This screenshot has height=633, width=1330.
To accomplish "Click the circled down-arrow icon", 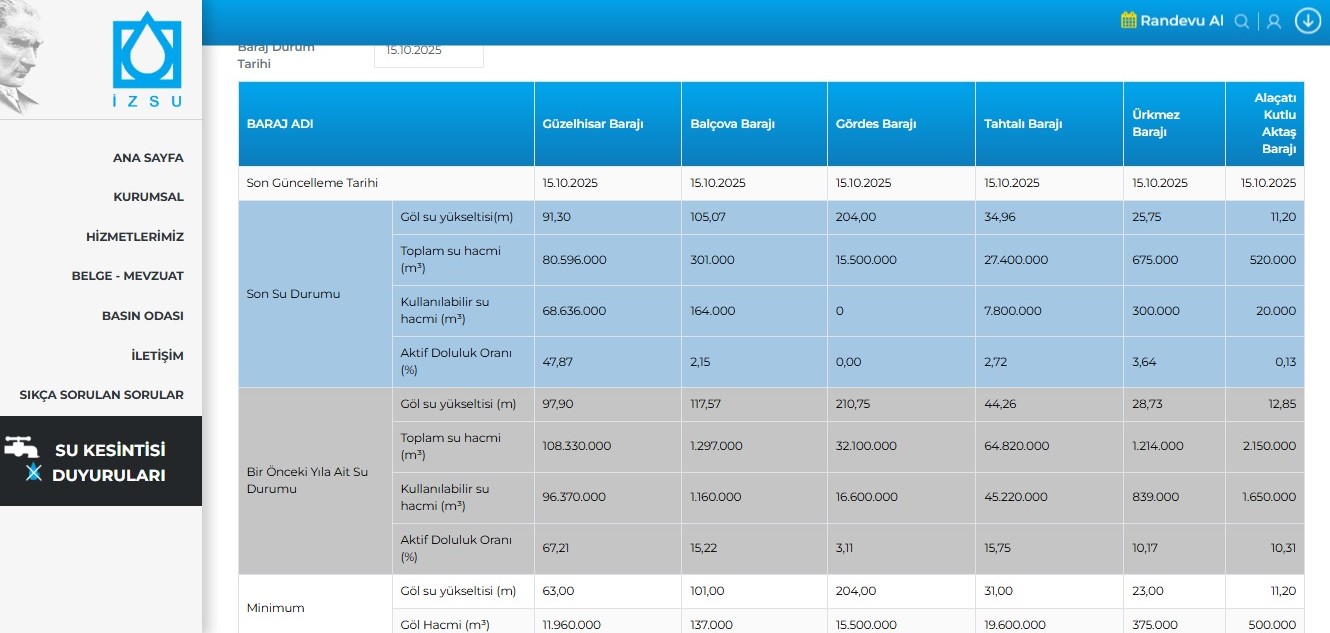I will pos(1307,21).
